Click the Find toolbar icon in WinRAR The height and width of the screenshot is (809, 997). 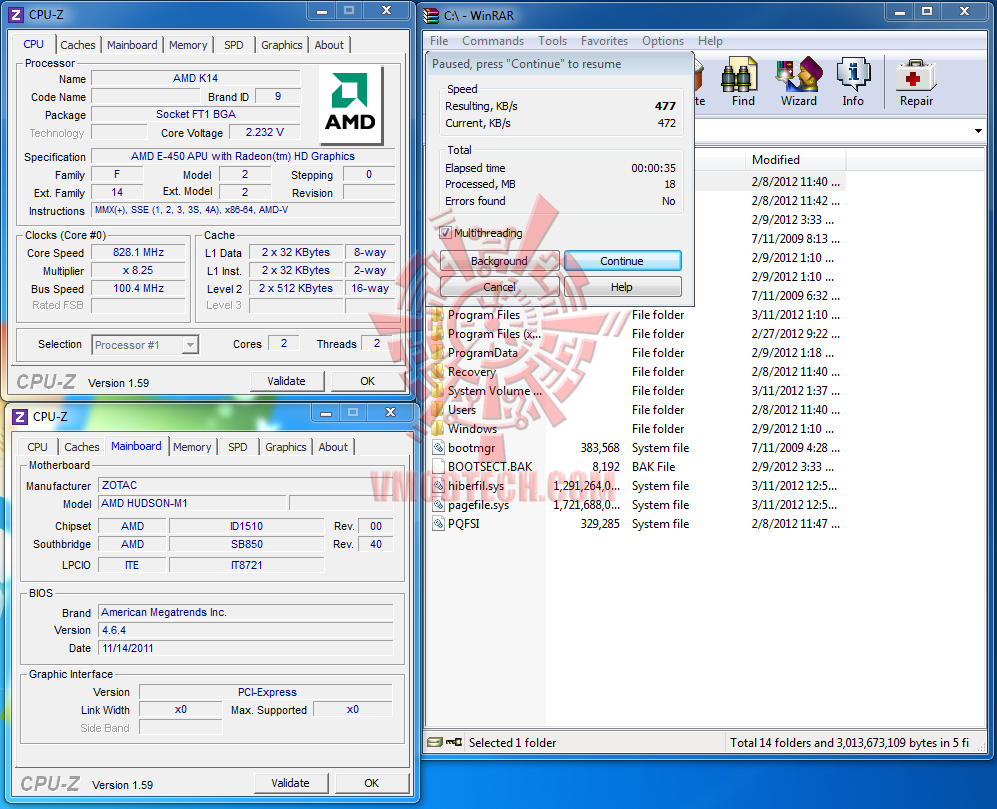click(742, 82)
